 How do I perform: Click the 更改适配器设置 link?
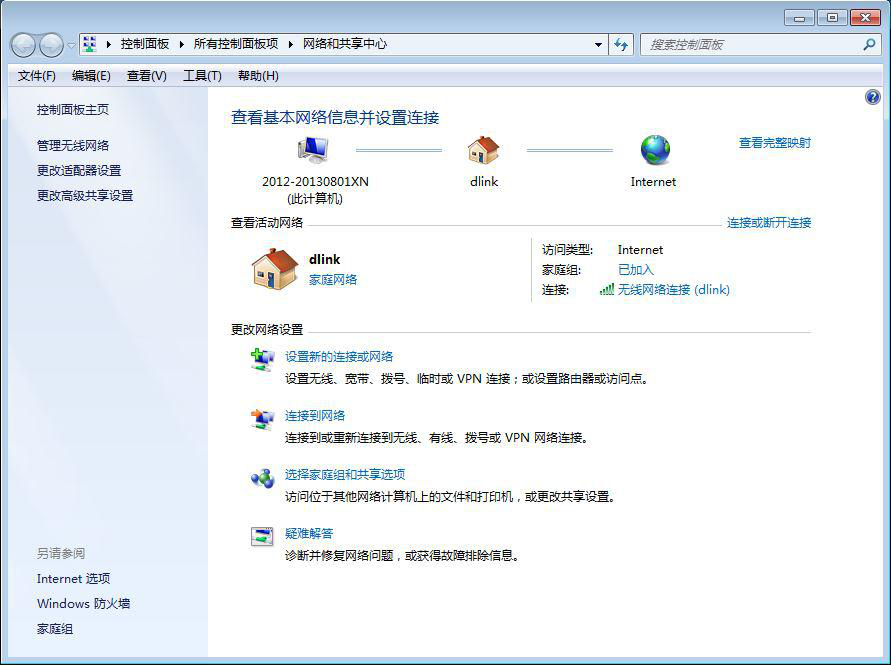coord(79,171)
